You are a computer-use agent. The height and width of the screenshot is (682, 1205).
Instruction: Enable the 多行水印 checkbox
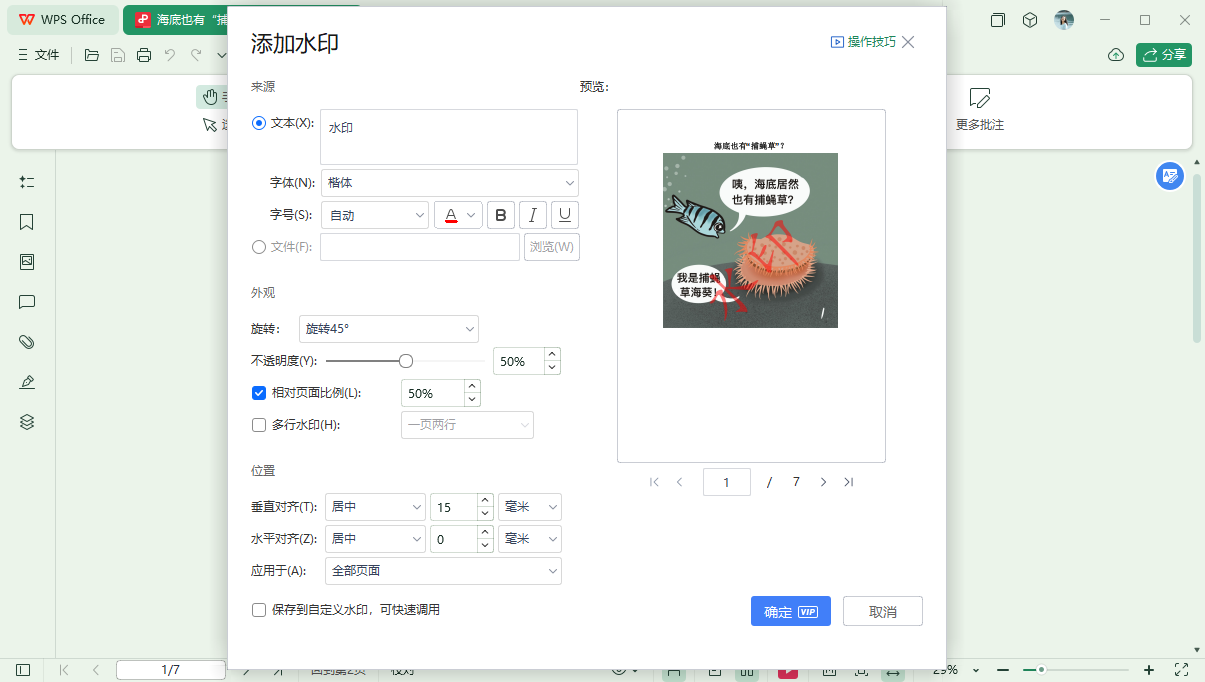259,425
